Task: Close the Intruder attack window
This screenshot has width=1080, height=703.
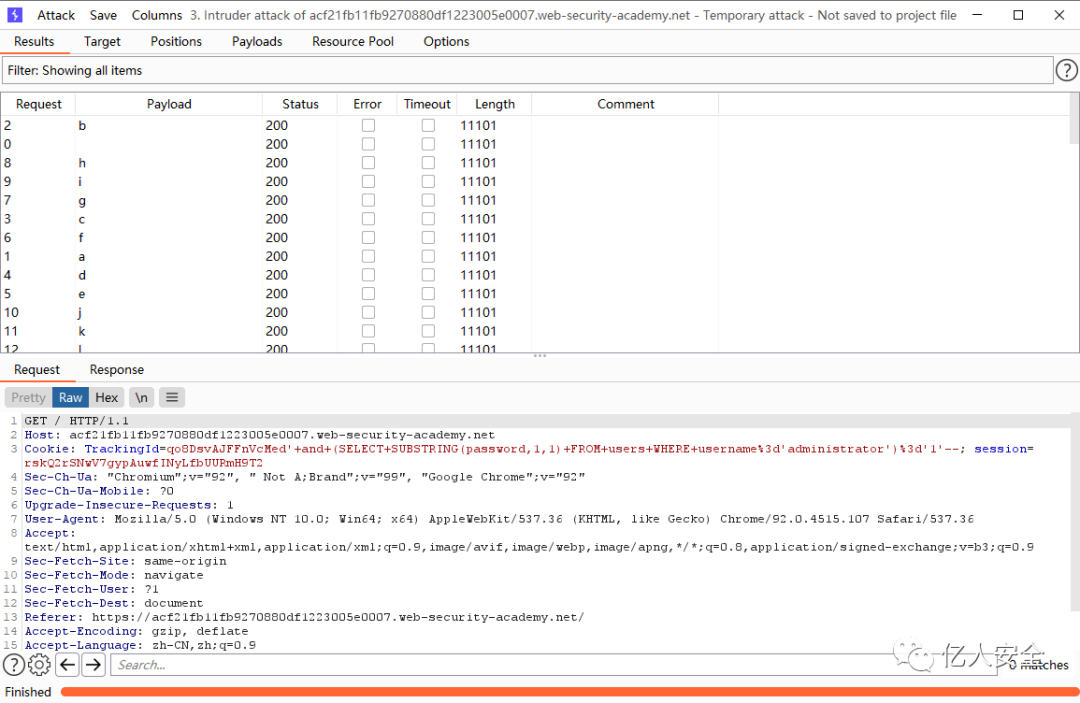Action: click(x=1059, y=15)
